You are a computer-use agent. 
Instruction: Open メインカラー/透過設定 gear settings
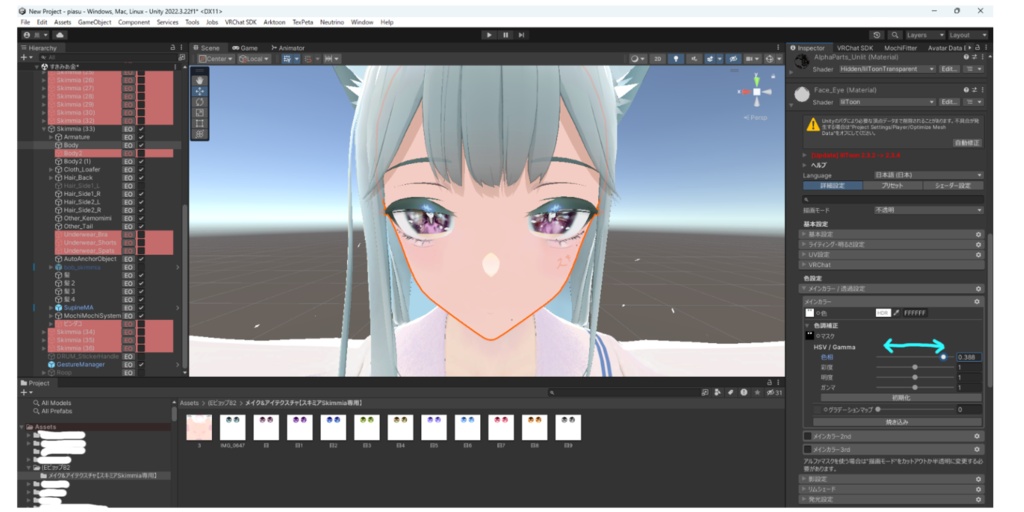[978, 289]
